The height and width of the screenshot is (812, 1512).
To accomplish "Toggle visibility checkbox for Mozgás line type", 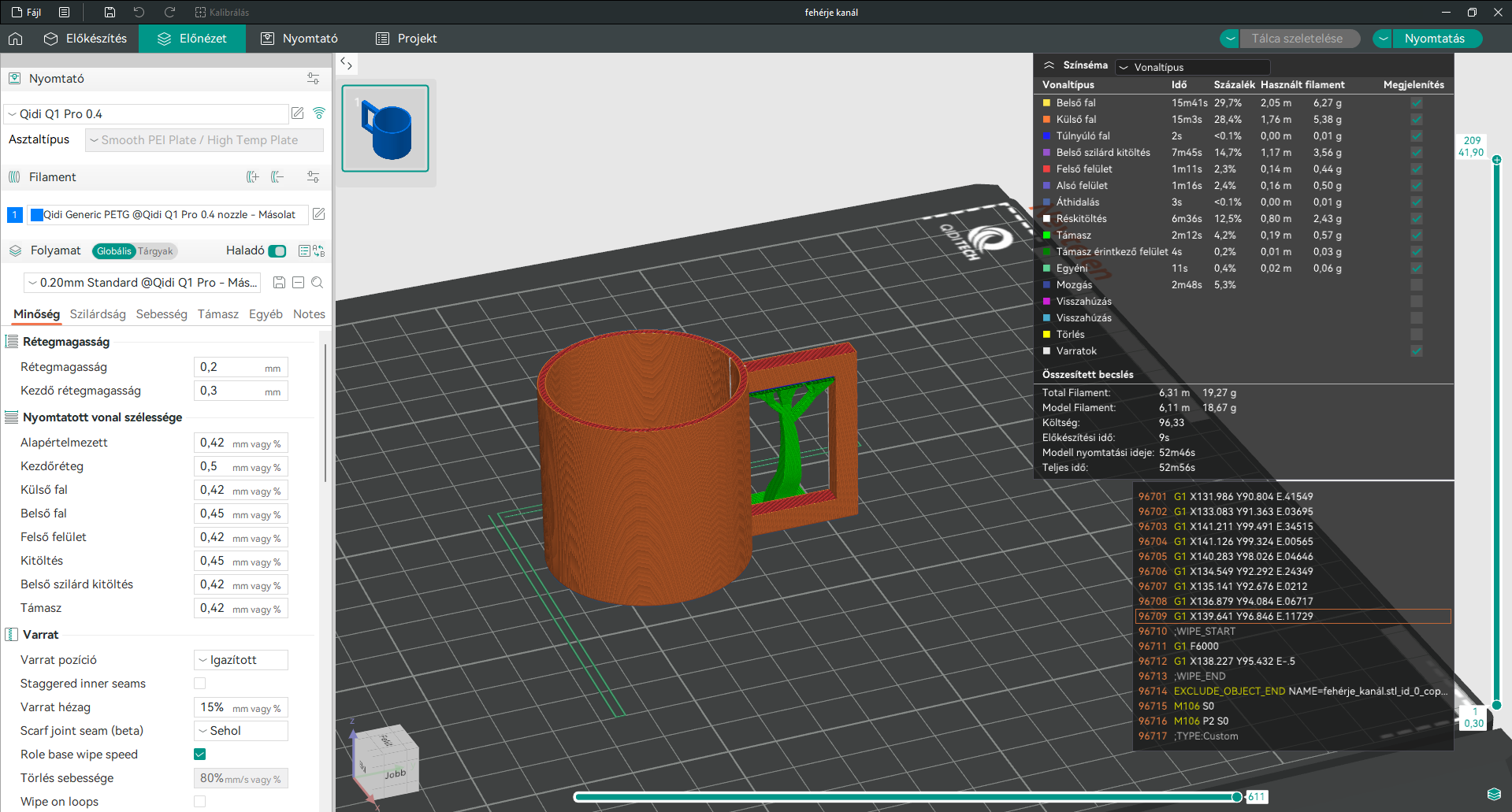I will click(x=1417, y=285).
